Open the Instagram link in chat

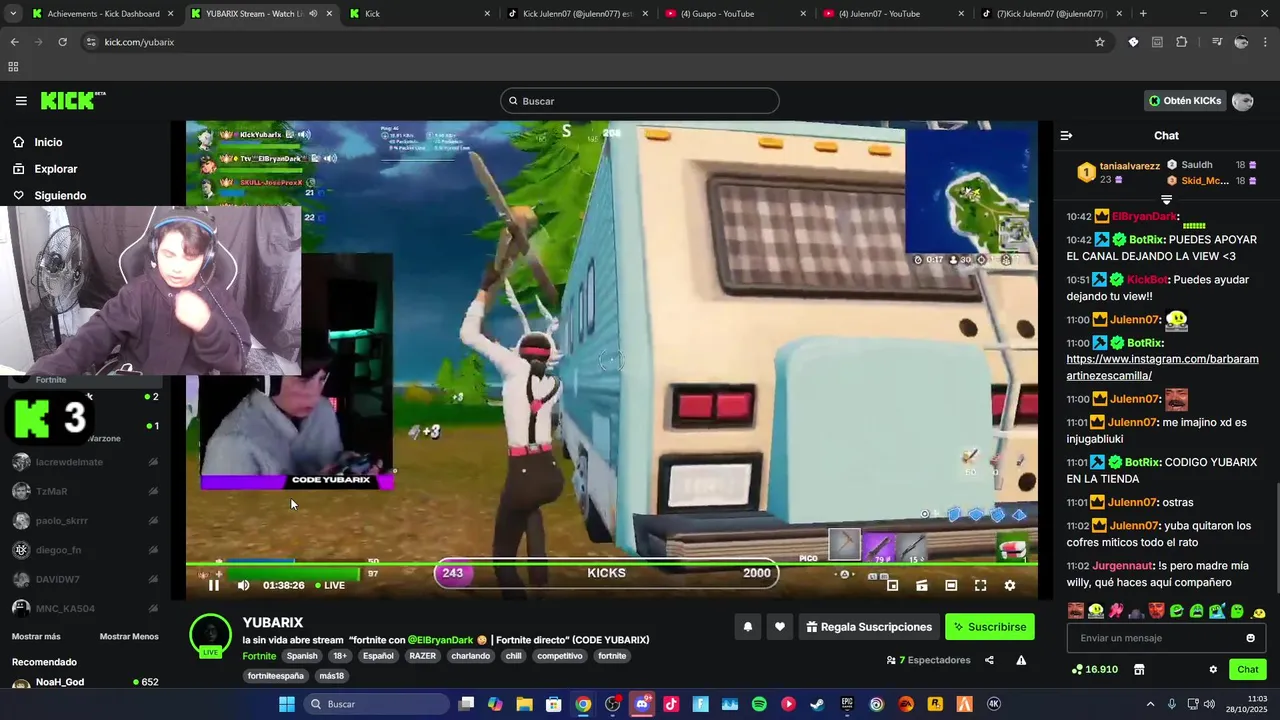pyautogui.click(x=1162, y=367)
